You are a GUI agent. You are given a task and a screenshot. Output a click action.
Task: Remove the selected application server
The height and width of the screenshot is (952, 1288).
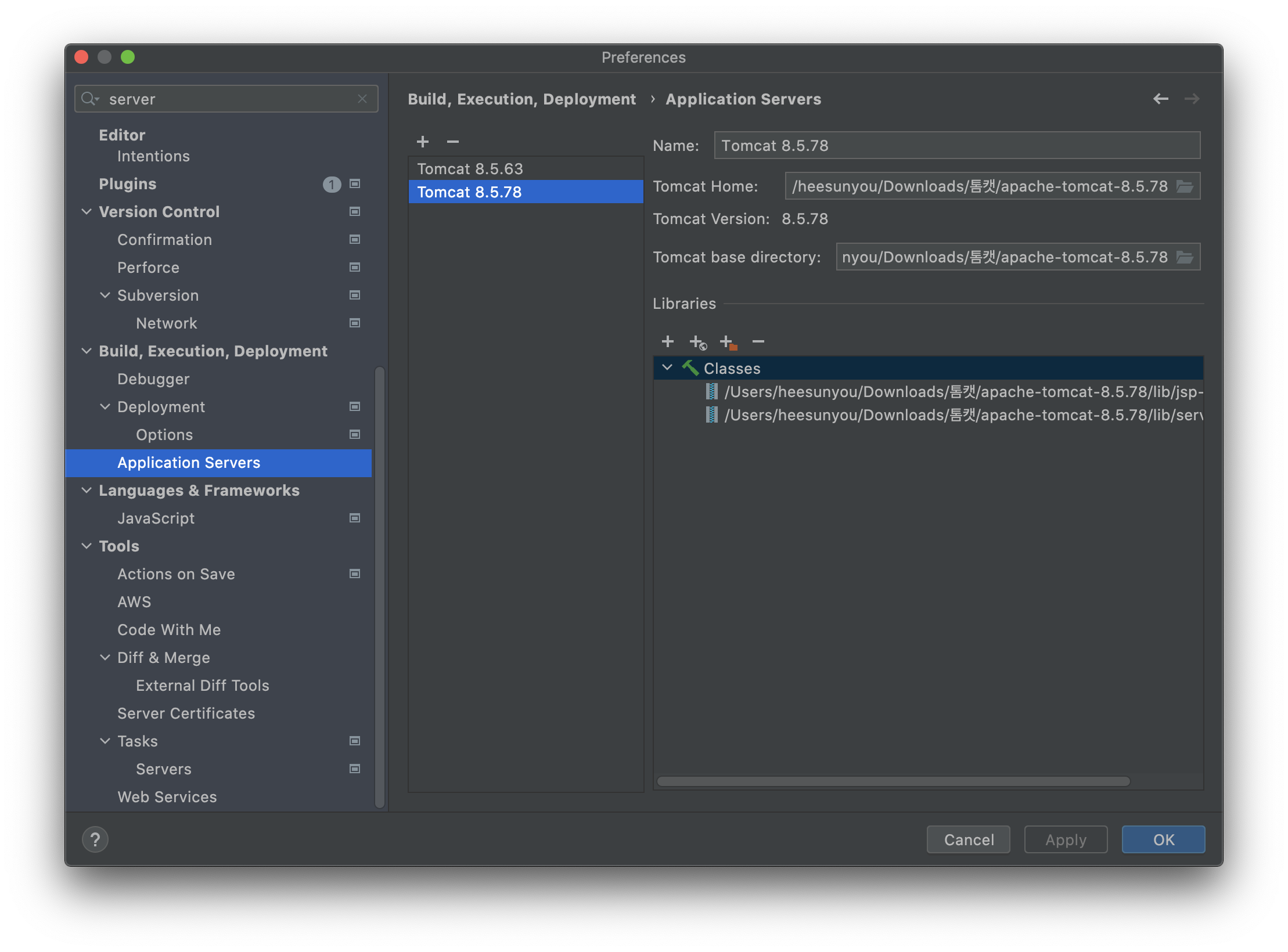pyautogui.click(x=453, y=142)
